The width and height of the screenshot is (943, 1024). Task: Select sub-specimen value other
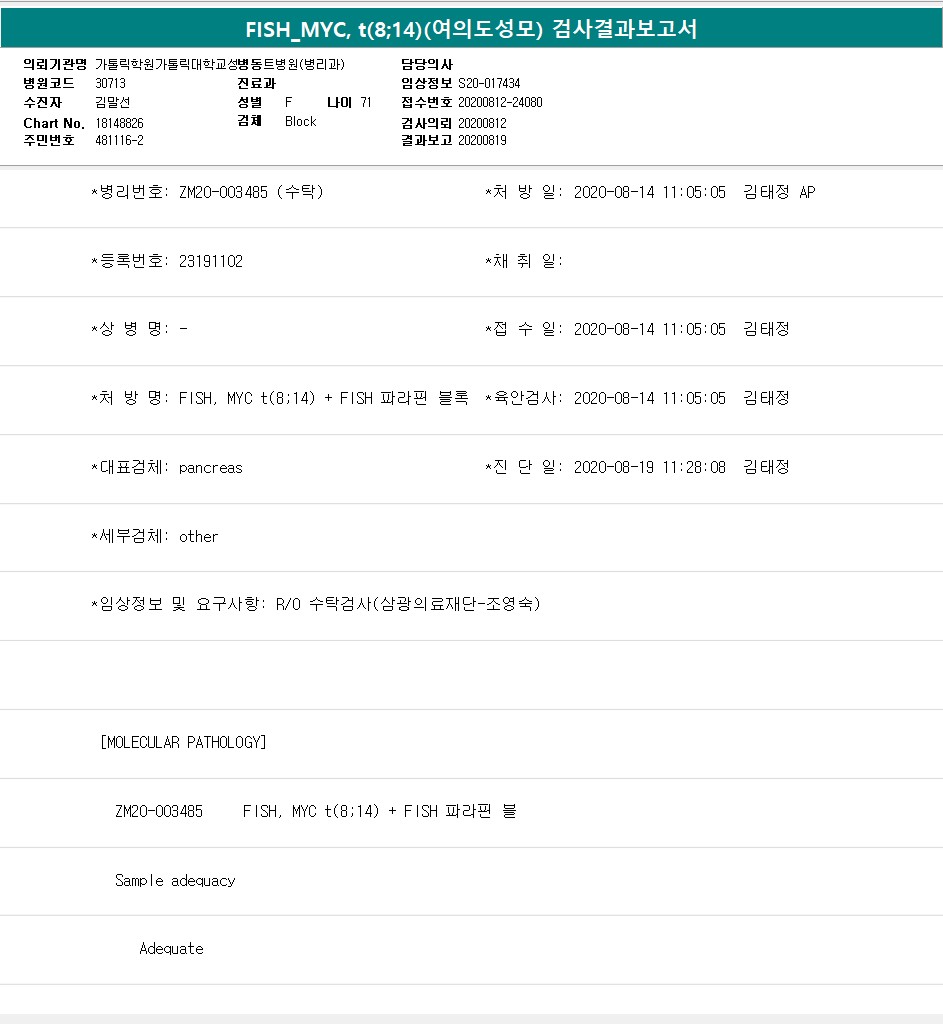click(199, 537)
